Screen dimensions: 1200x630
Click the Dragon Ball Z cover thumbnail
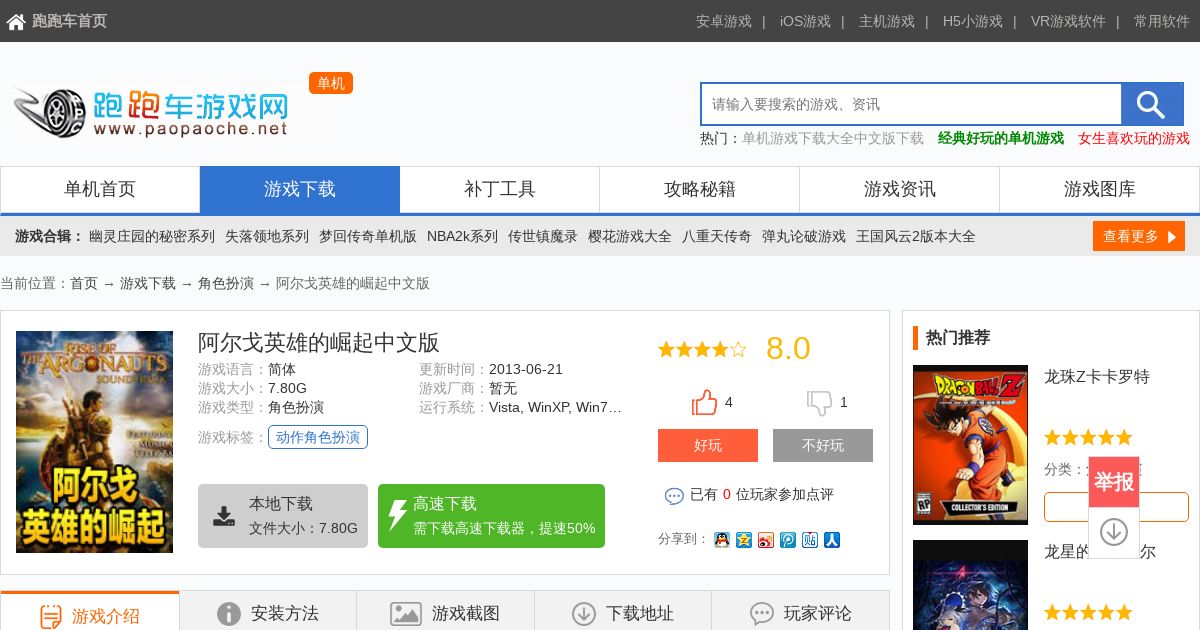pos(970,445)
